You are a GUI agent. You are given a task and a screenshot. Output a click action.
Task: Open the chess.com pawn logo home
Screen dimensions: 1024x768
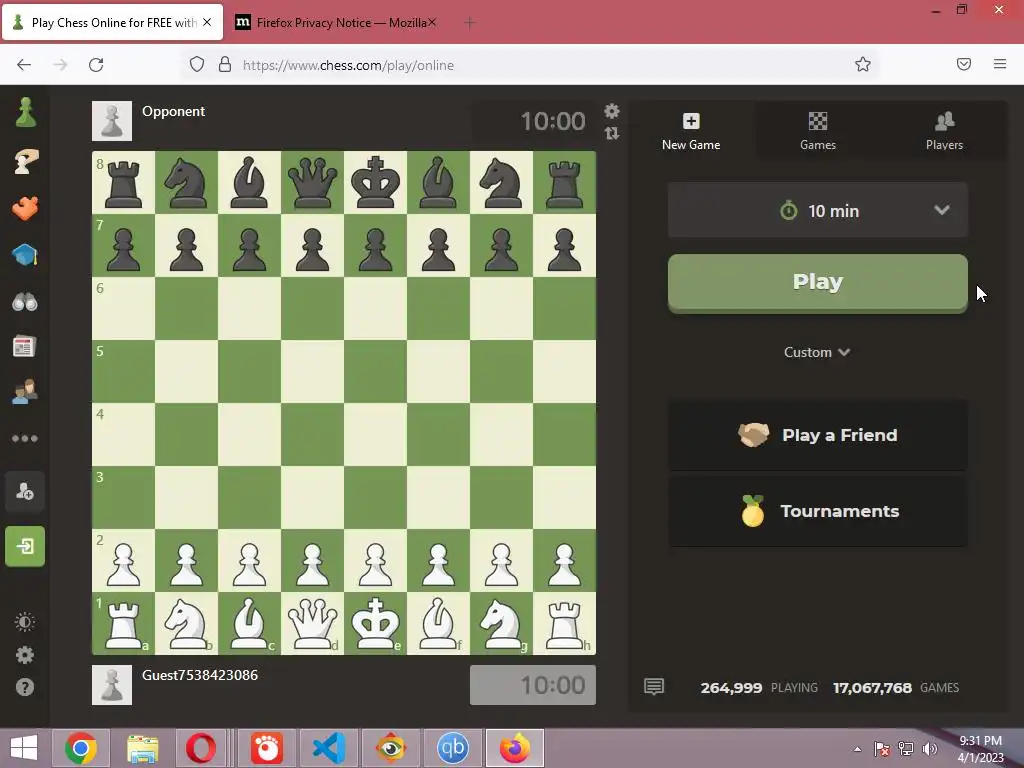25,112
